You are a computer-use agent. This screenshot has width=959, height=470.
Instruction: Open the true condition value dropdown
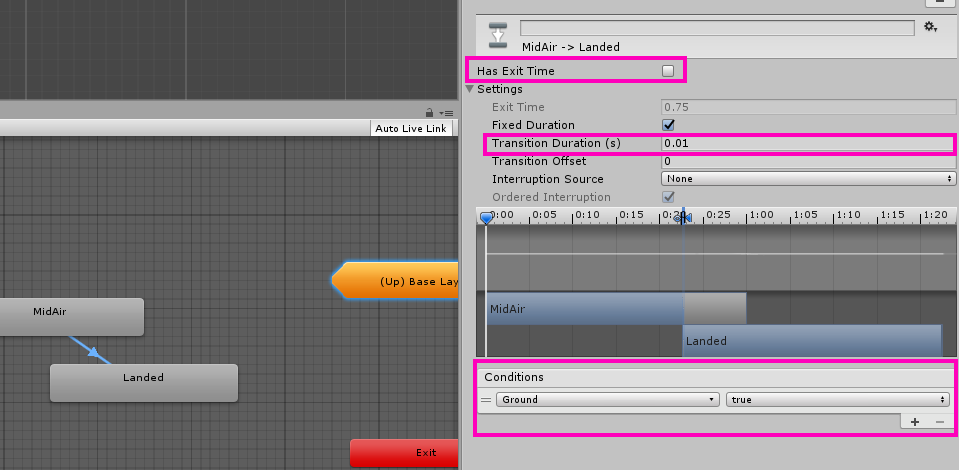[838, 400]
